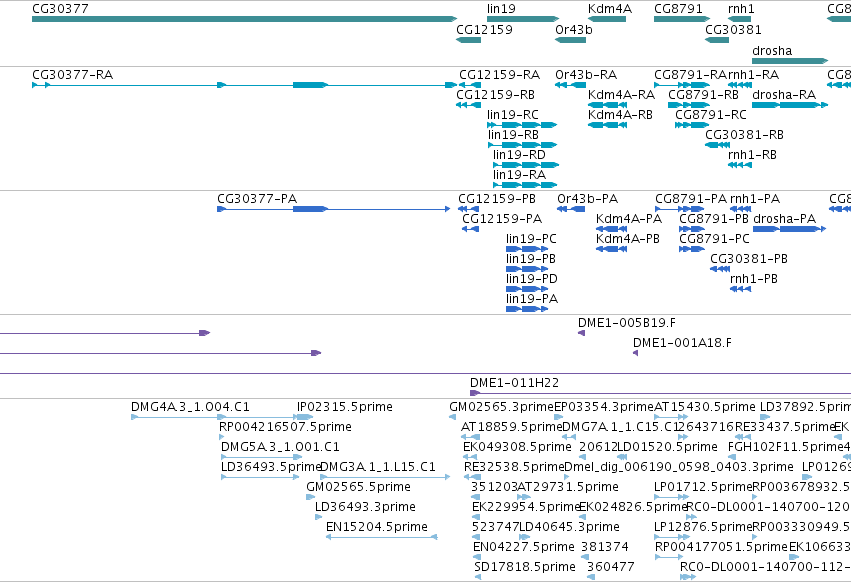The image size is (851, 582).
Task: Click the LD36493.5prime EST label
Action: pos(271,467)
